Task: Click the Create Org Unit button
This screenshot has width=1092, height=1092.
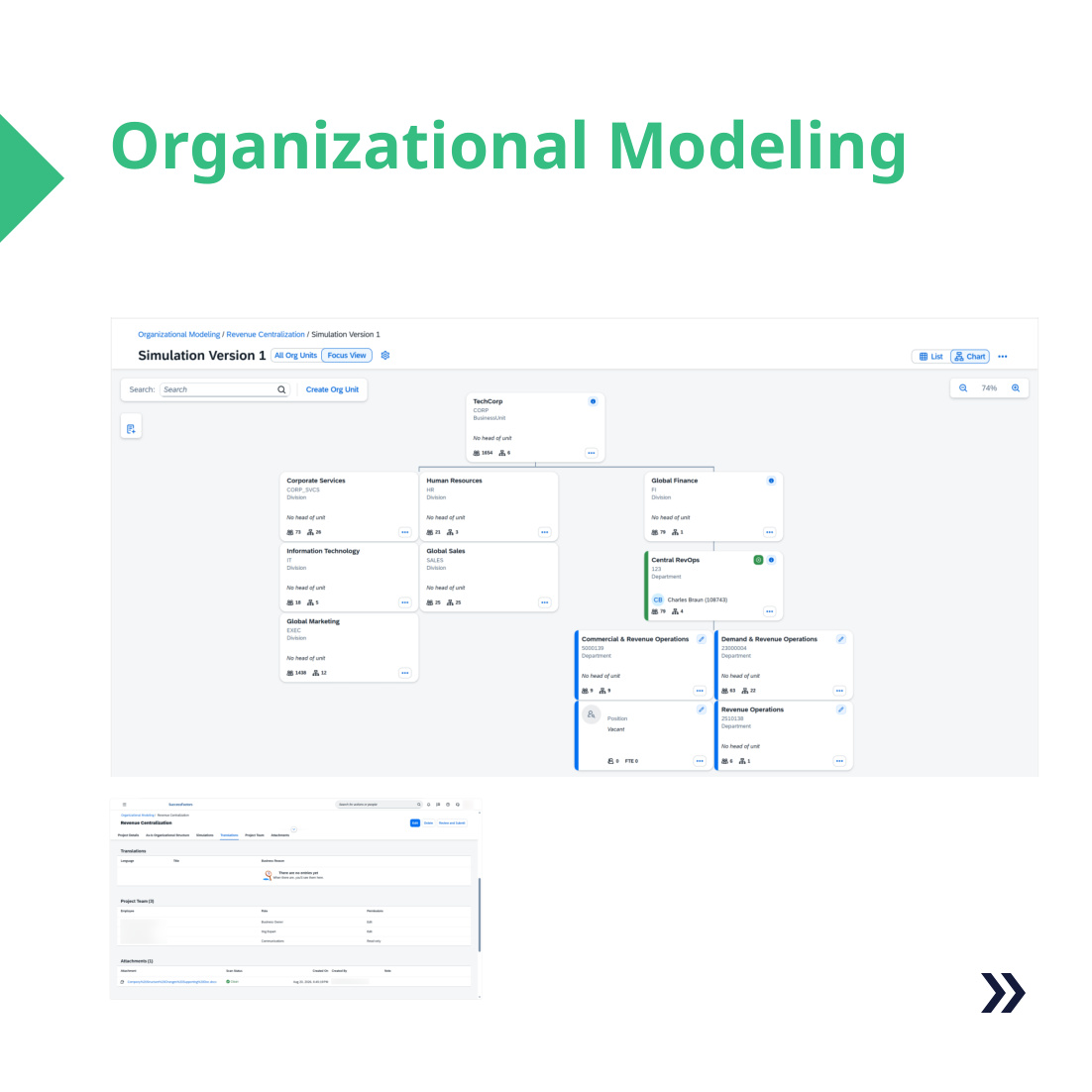Action: click(x=332, y=390)
